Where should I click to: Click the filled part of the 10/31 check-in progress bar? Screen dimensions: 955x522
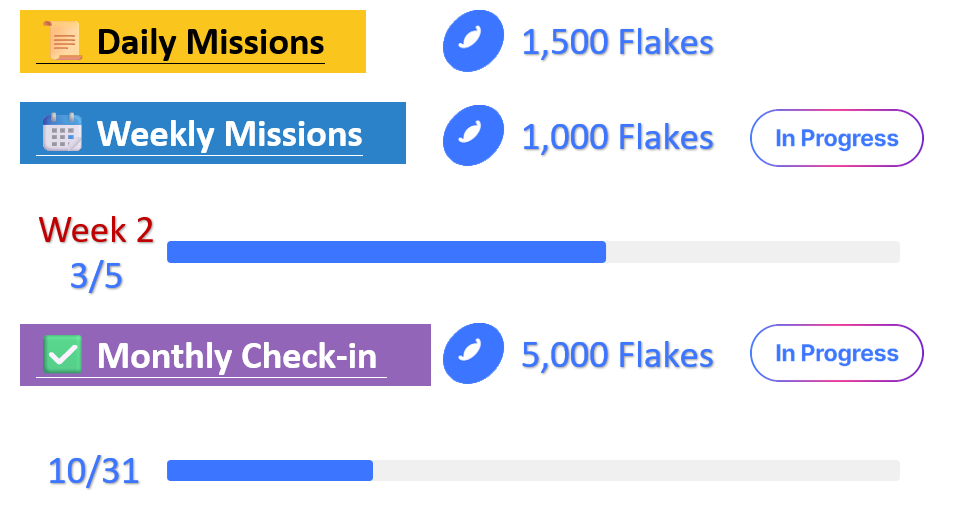point(270,470)
